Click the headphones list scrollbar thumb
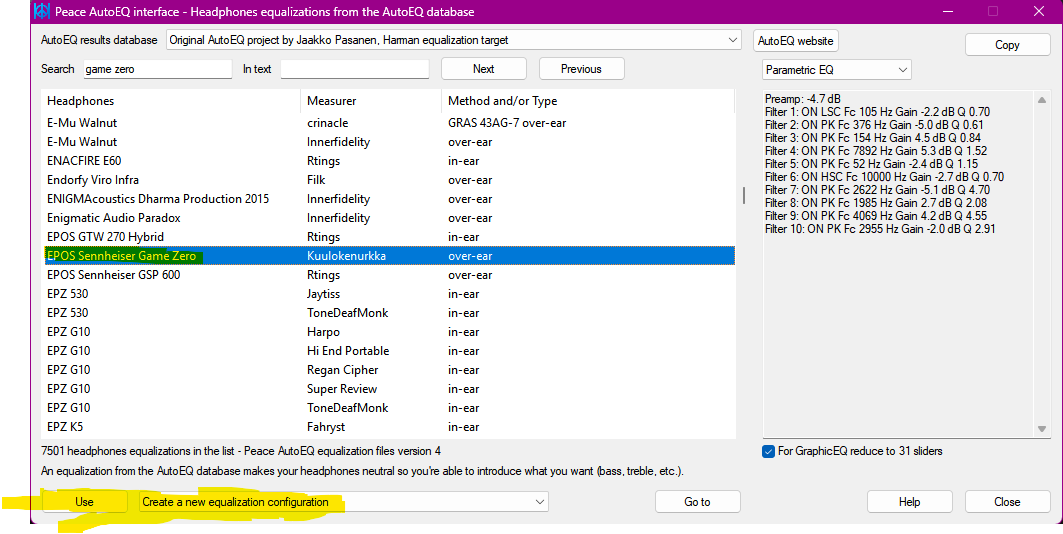Screen dimensions: 1063x534 744,196
